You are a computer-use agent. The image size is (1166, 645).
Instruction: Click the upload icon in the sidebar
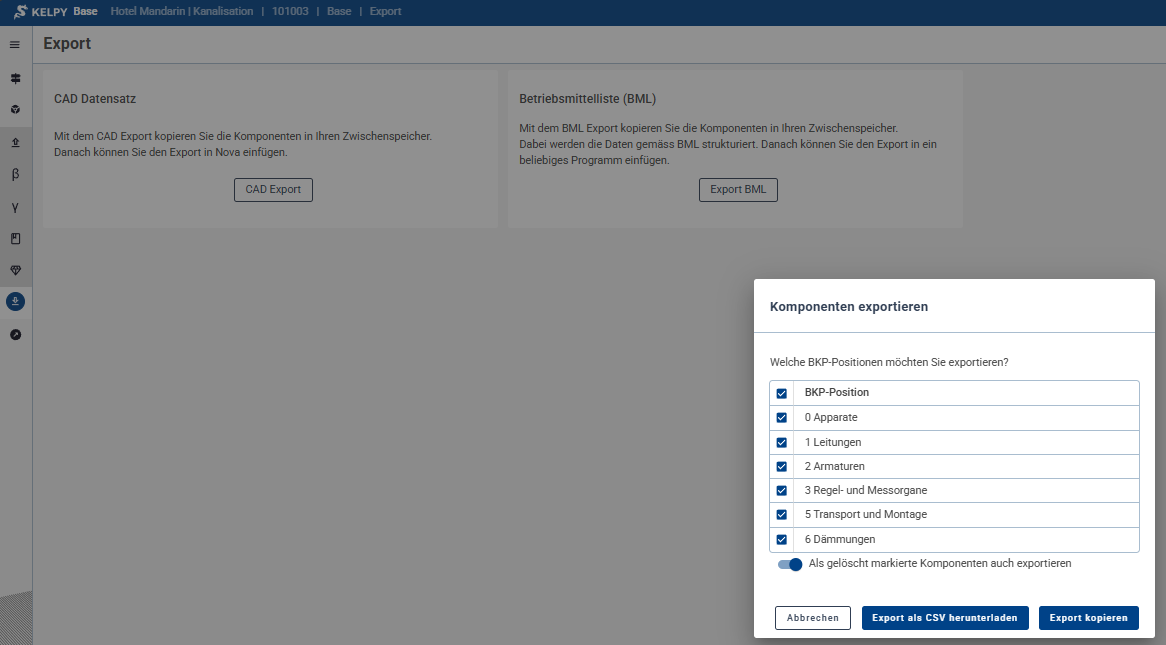click(x=15, y=142)
